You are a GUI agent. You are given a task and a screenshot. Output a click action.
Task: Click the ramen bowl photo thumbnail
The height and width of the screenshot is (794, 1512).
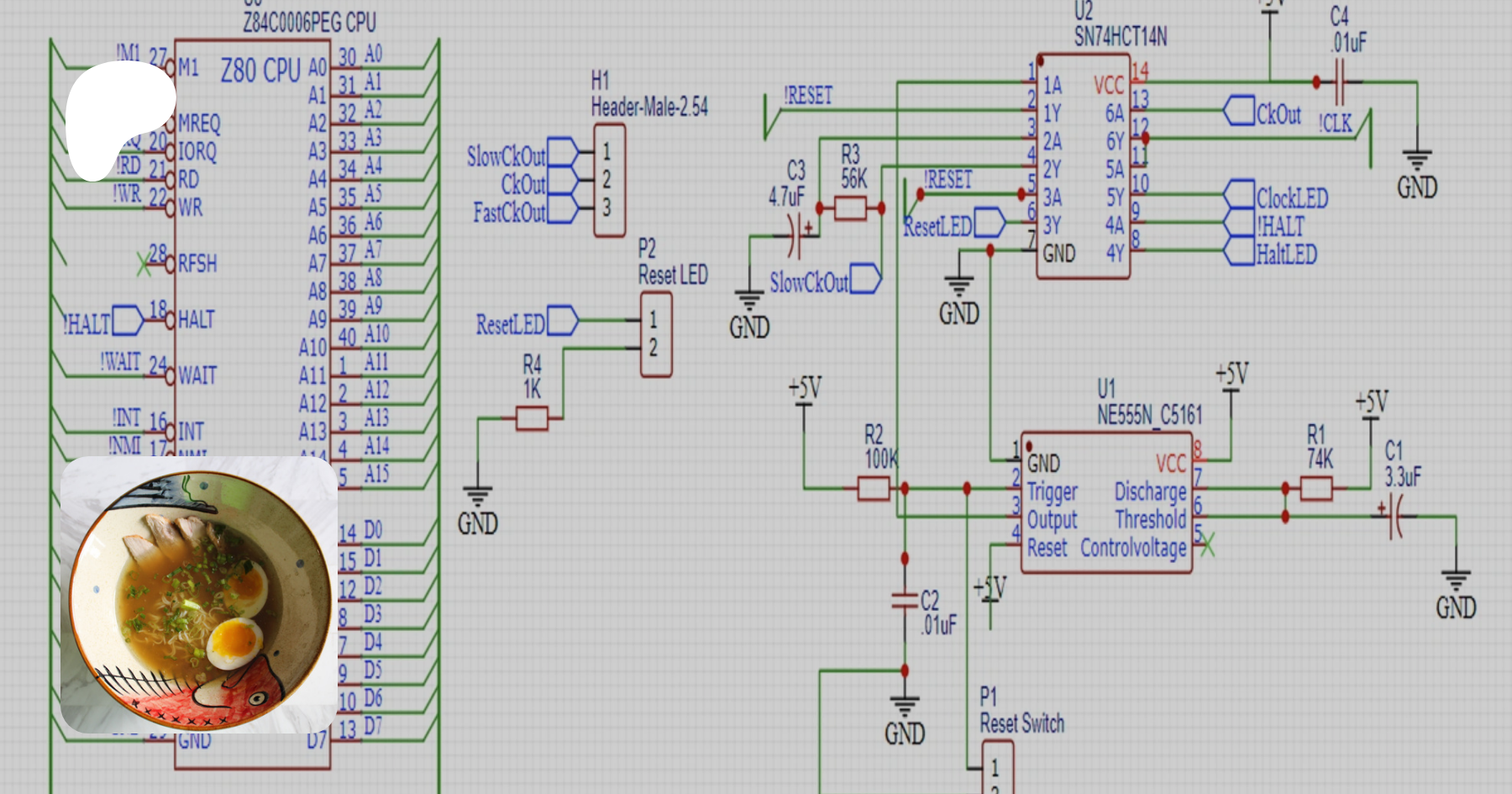[199, 595]
